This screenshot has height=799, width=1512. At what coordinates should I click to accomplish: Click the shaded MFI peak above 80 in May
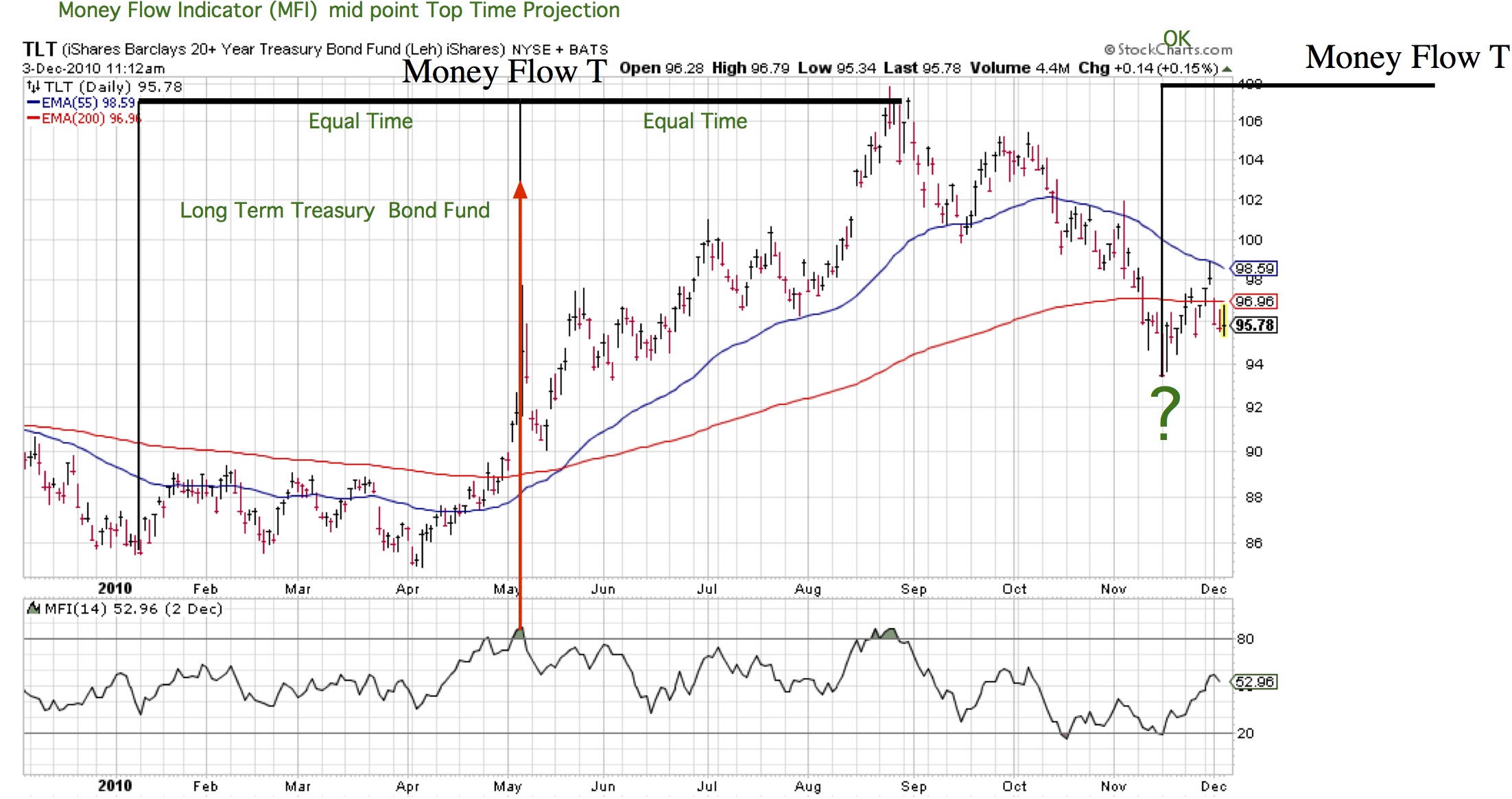[x=519, y=633]
